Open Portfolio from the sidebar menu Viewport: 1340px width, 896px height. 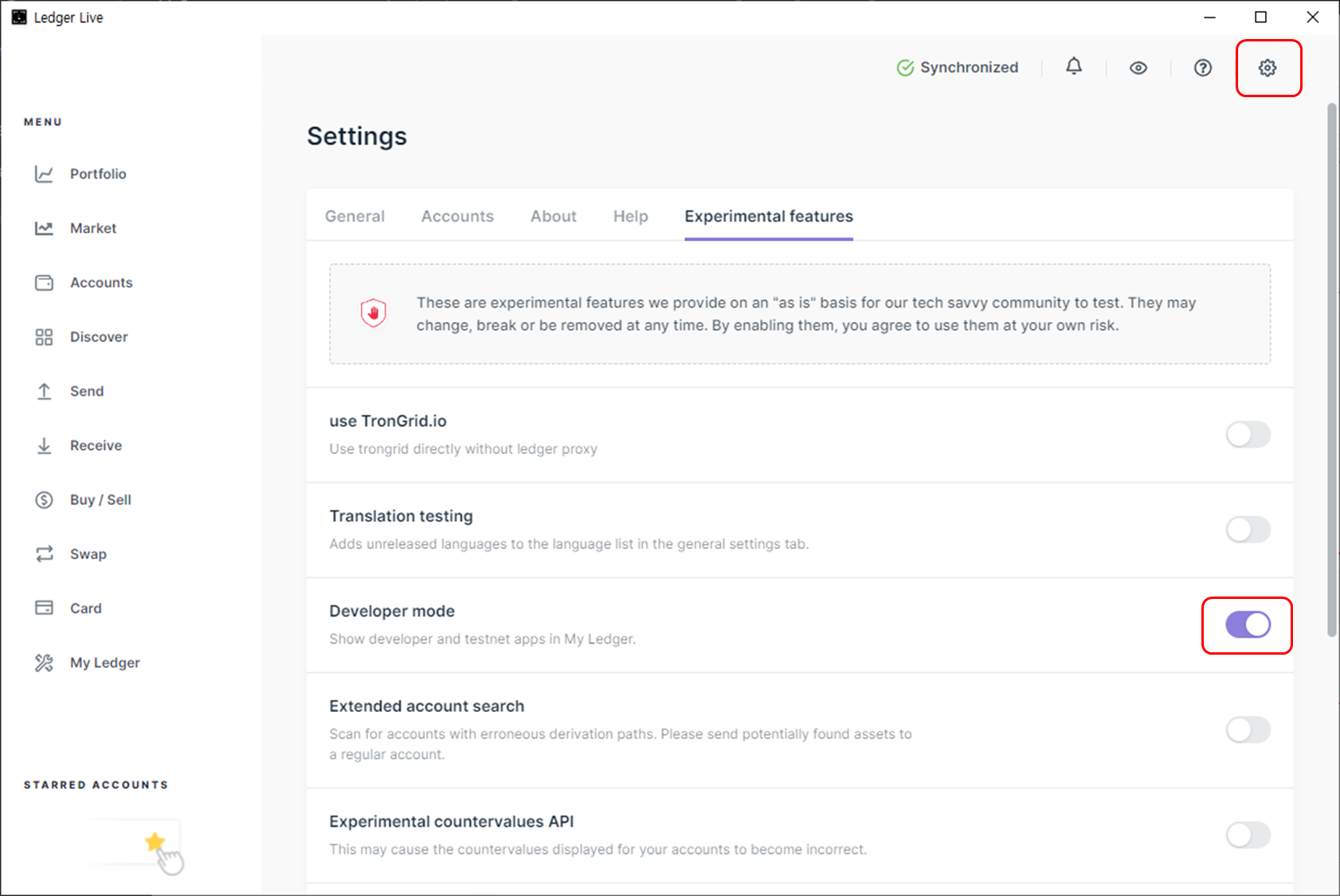pos(98,174)
